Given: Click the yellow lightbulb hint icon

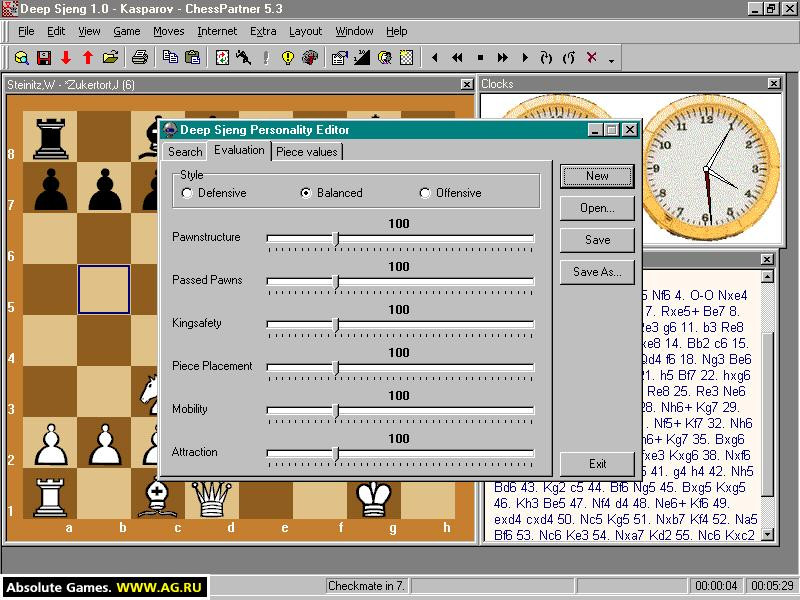Looking at the screenshot, I should click(x=288, y=58).
